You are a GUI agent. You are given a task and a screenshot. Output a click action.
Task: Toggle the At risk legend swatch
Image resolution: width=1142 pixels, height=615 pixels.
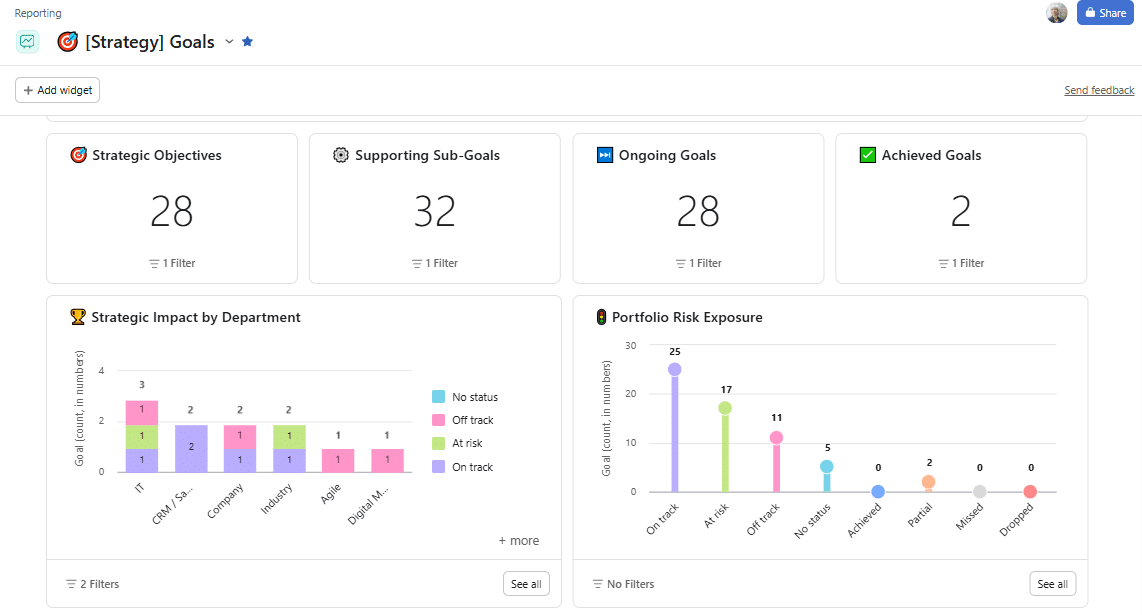(x=438, y=443)
